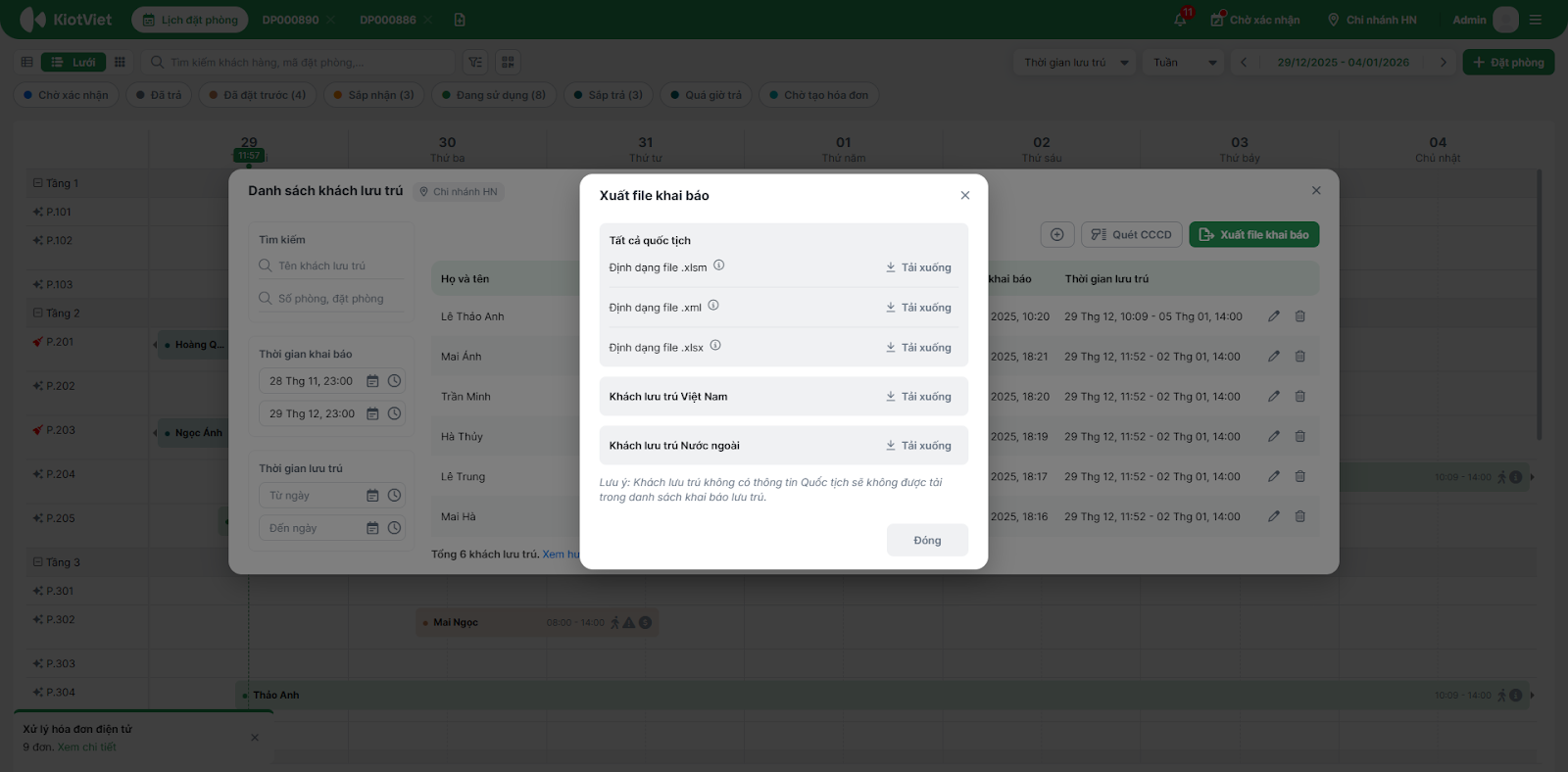Open time picker for 29 Thg 12 date
Image resolution: width=1568 pixels, height=772 pixels.
pos(394,413)
